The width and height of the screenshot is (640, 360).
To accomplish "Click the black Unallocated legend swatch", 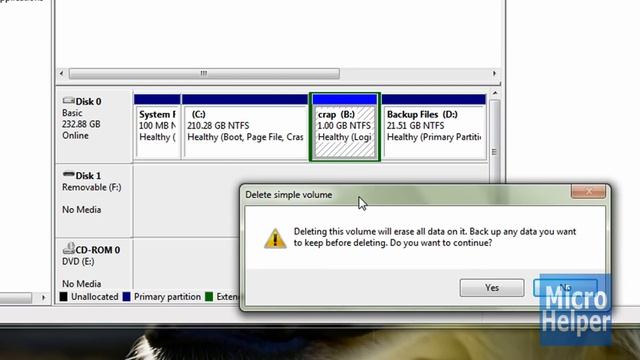I will tap(63, 297).
